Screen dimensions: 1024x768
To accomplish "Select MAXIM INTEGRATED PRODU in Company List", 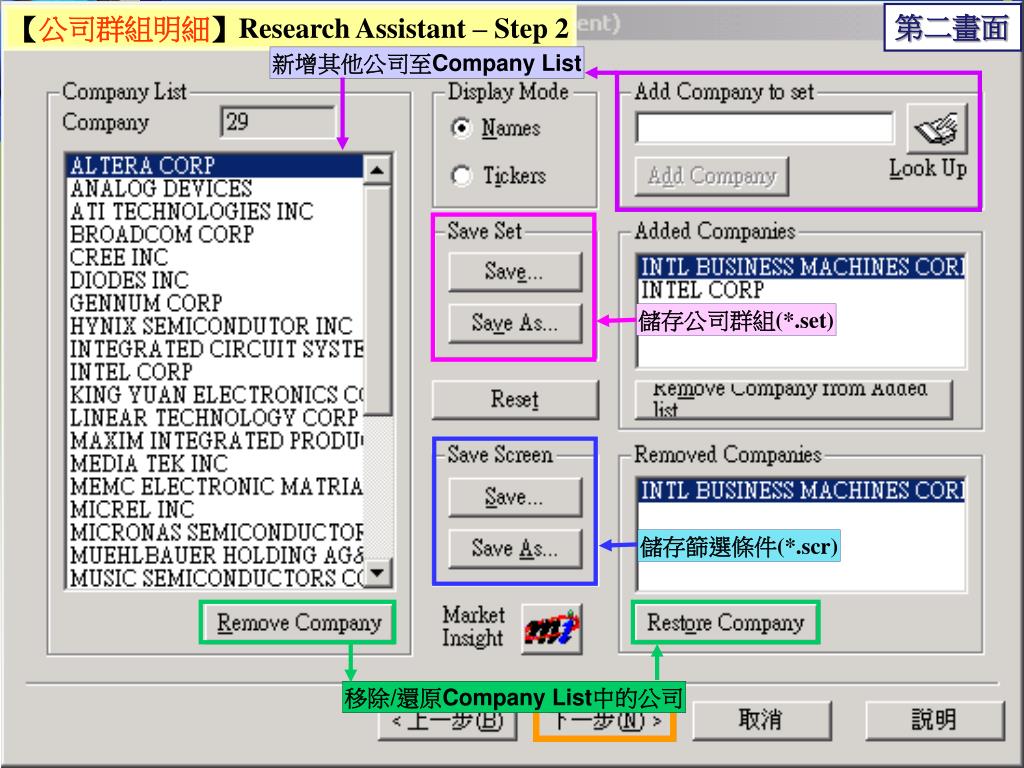I will pos(216,441).
